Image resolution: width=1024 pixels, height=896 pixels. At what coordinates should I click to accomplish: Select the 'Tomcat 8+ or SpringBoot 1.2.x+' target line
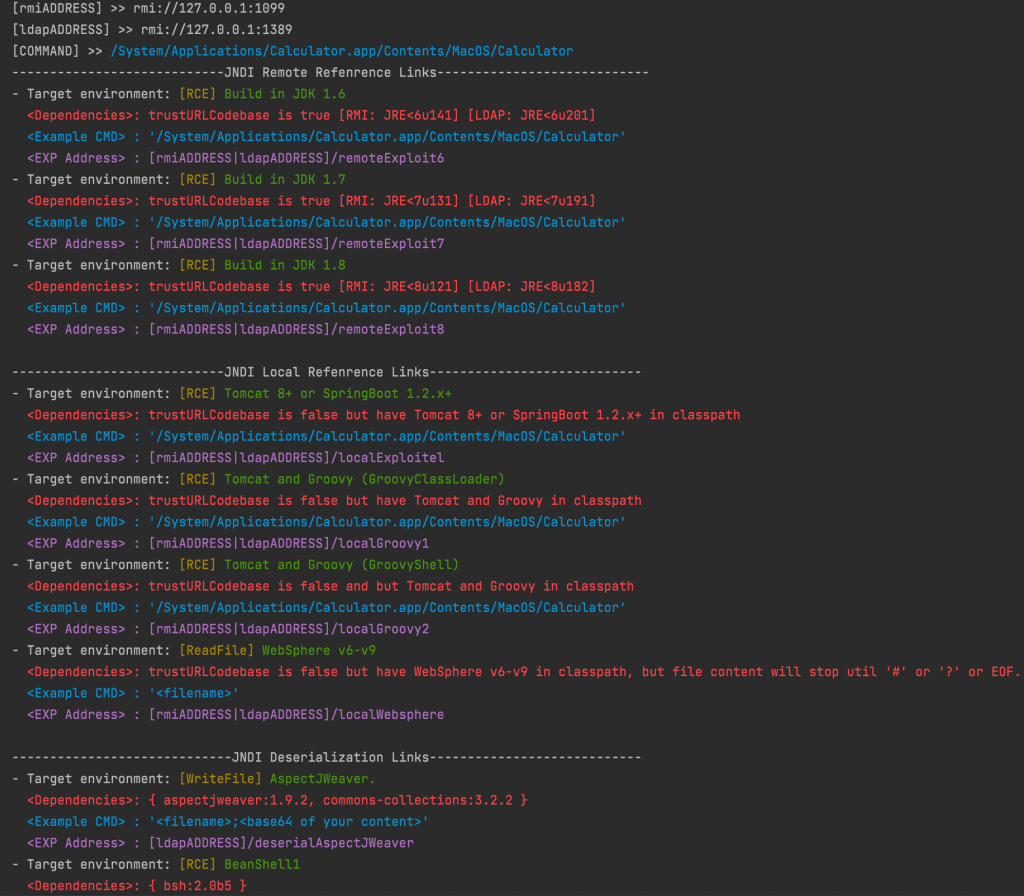(x=232, y=394)
